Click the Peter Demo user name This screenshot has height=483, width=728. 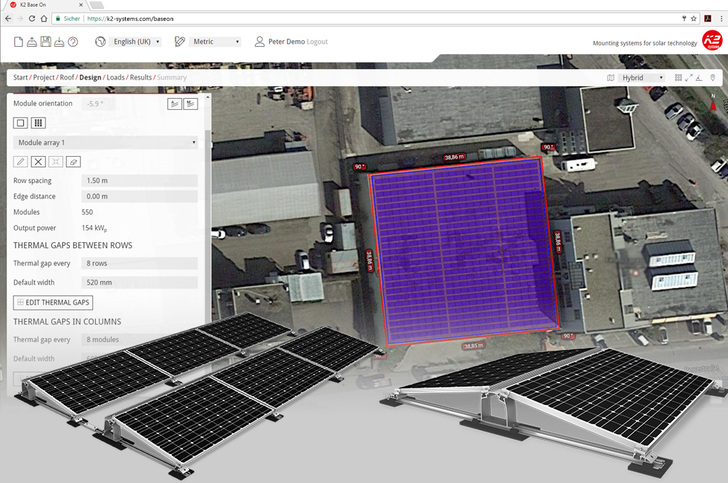point(286,42)
